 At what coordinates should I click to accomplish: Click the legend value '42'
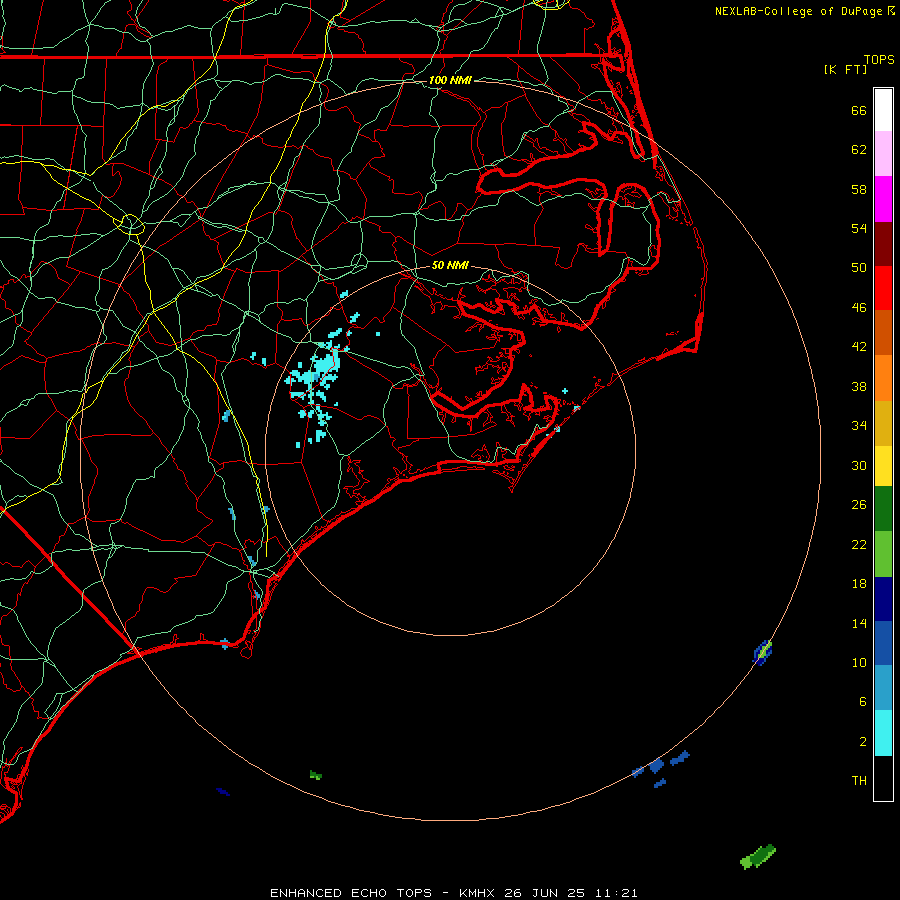(859, 346)
